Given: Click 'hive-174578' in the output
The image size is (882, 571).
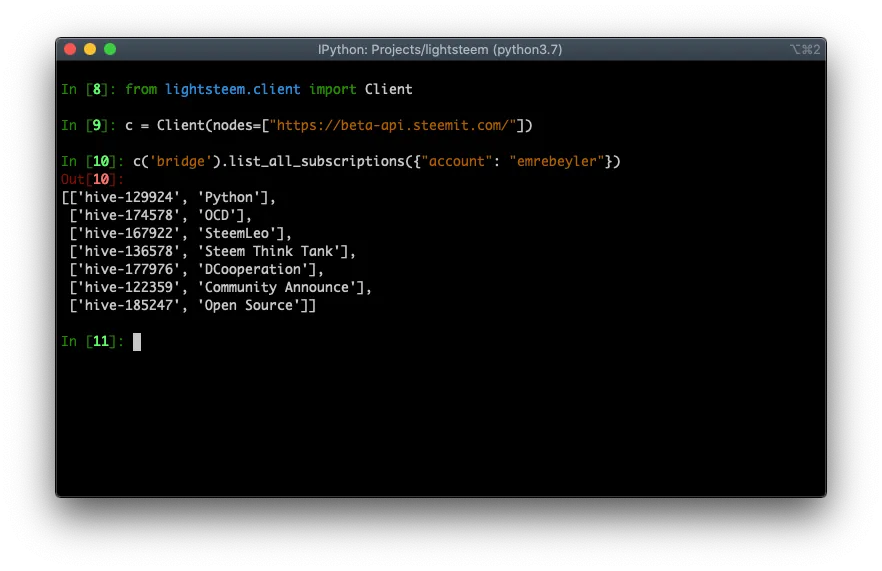Looking at the screenshot, I should click(x=129, y=215).
